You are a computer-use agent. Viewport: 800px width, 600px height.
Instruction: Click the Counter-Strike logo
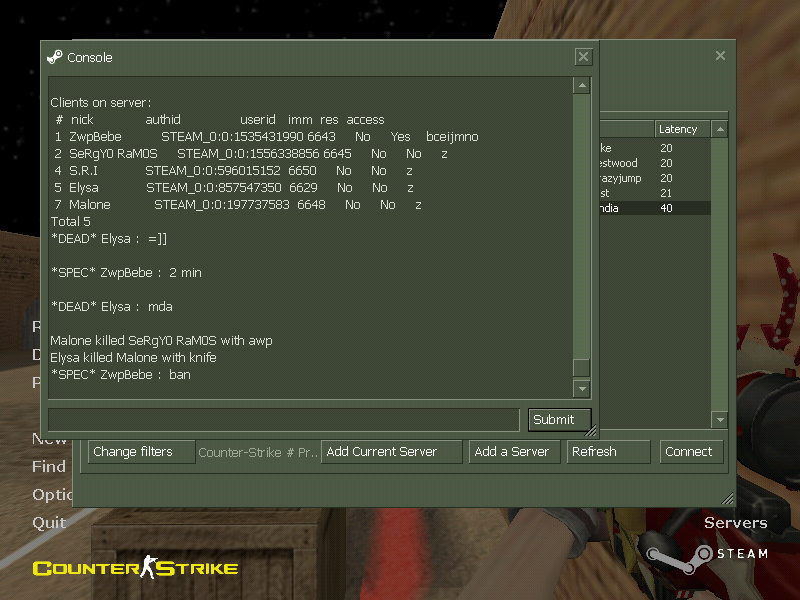[x=135, y=568]
